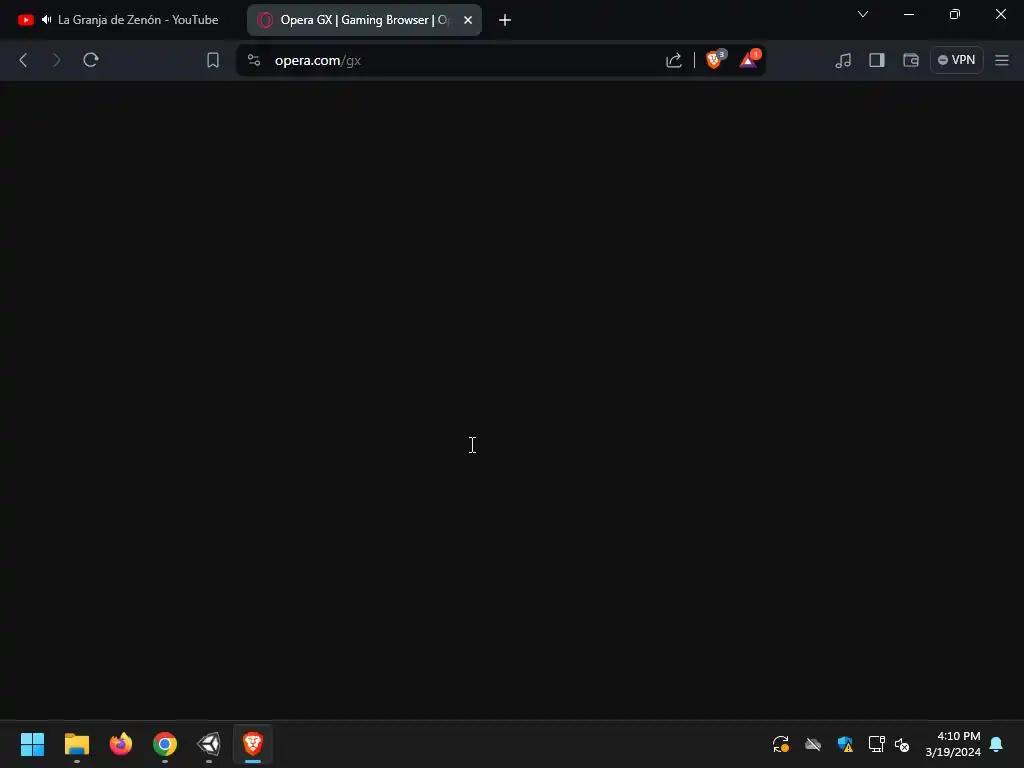The image size is (1024, 768).
Task: Open a new tab with plus button
Action: pyautogui.click(x=505, y=20)
